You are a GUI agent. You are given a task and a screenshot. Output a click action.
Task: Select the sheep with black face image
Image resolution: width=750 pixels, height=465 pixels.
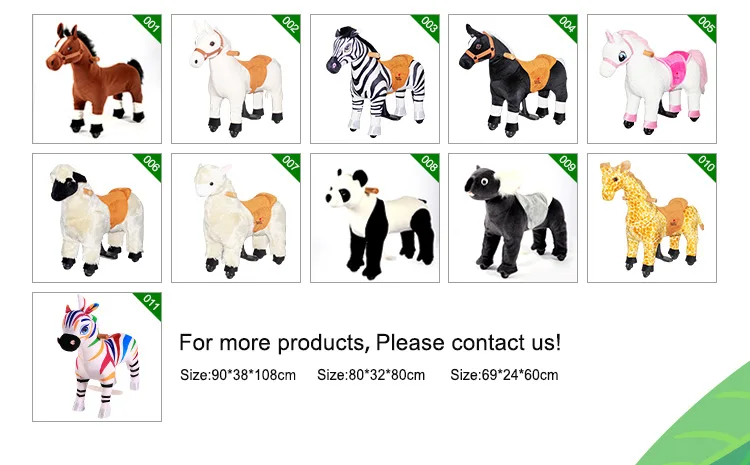point(93,218)
